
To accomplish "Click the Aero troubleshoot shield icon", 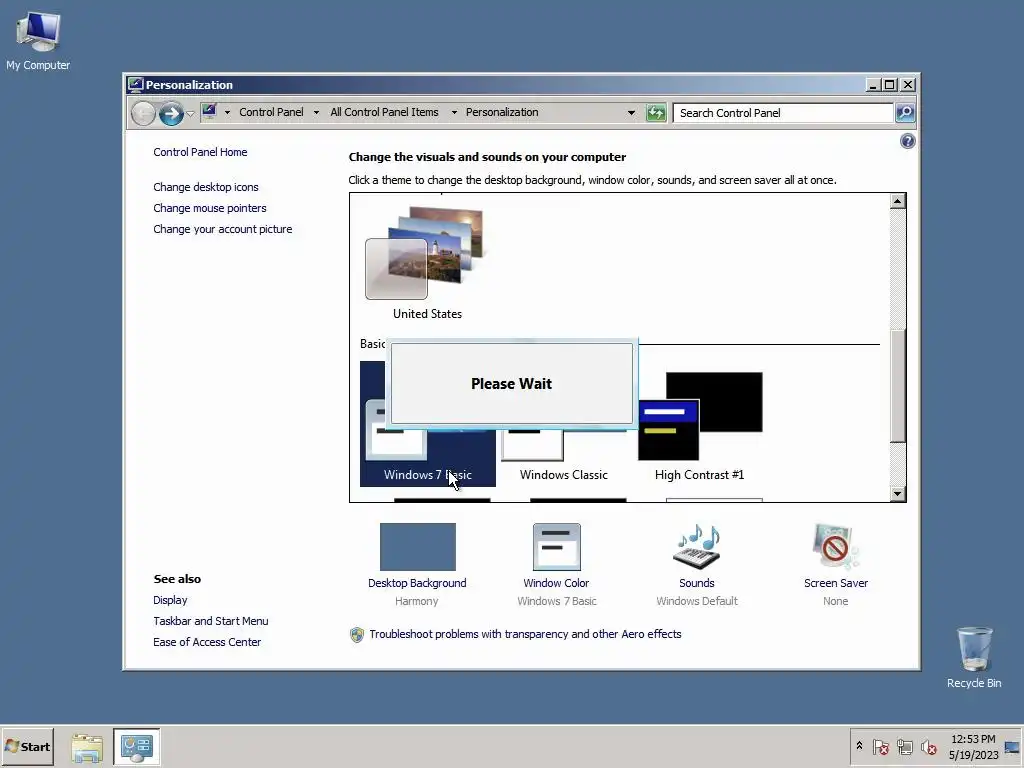I will pyautogui.click(x=357, y=635).
